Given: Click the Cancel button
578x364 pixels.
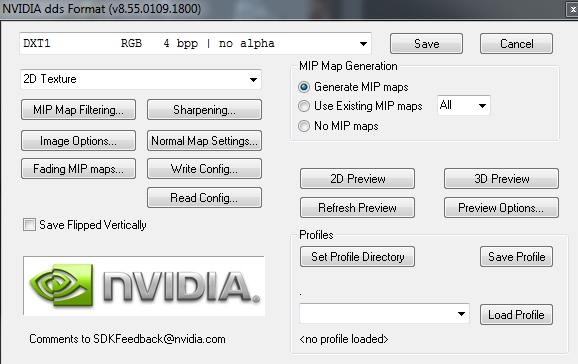Looking at the screenshot, I should point(516,44).
